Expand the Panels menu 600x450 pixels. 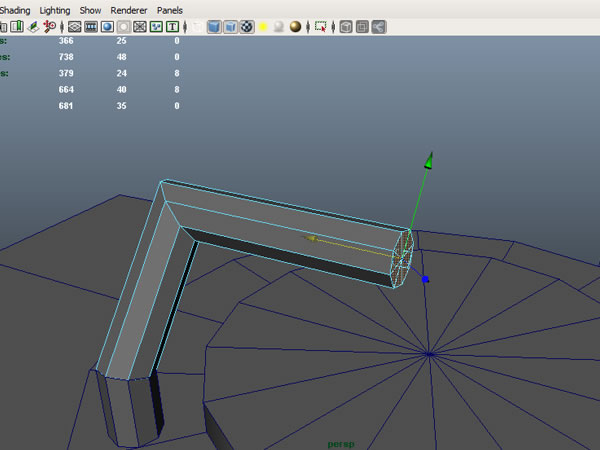[169, 9]
